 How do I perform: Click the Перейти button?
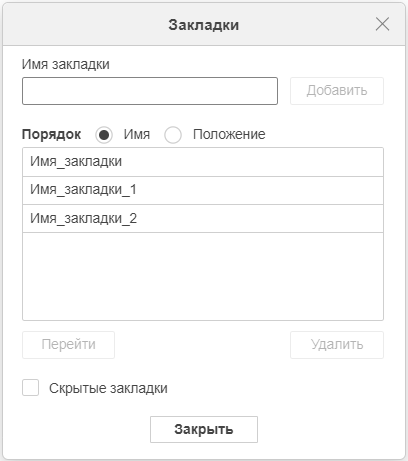tap(68, 345)
